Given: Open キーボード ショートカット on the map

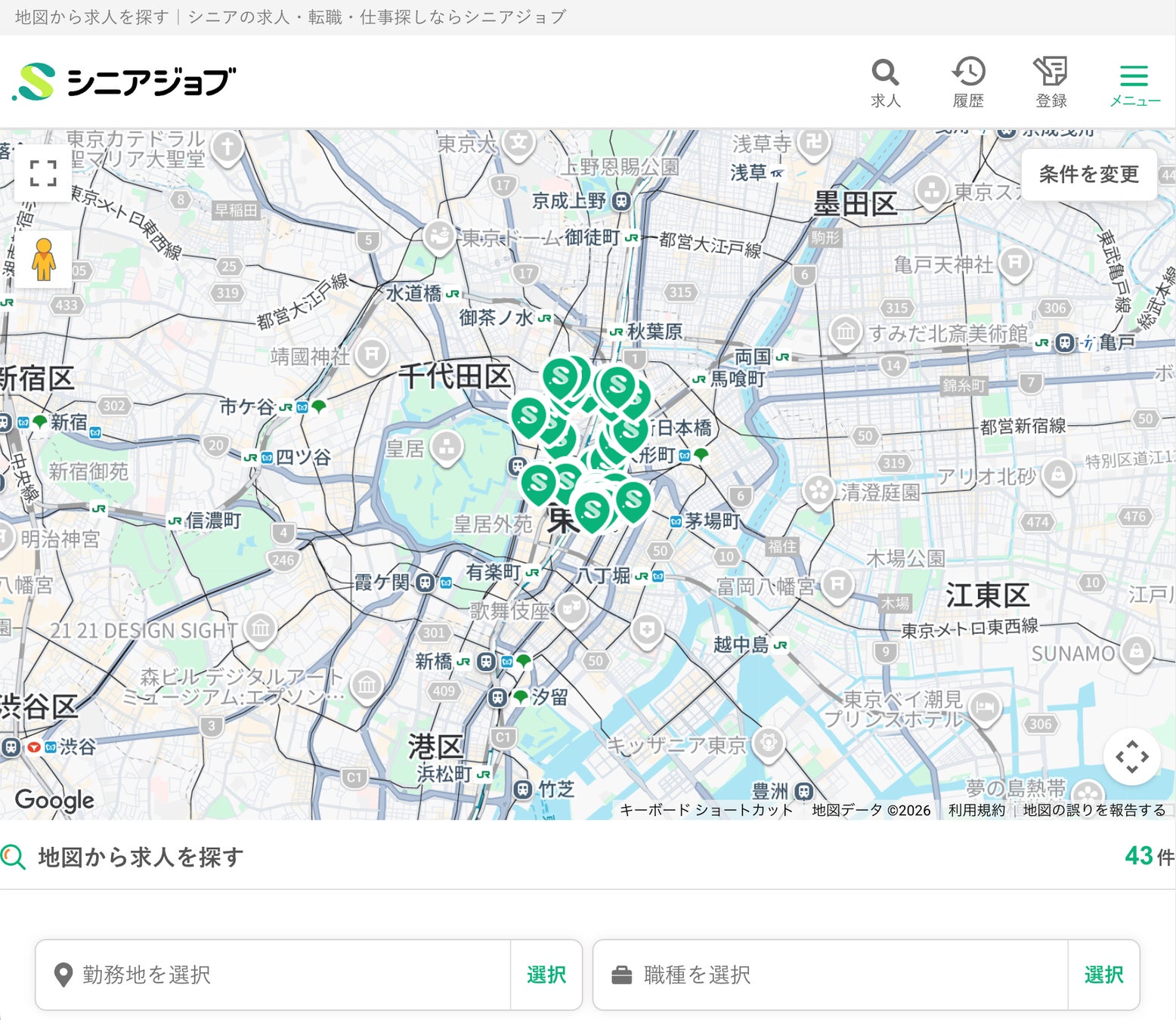Looking at the screenshot, I should [x=706, y=810].
